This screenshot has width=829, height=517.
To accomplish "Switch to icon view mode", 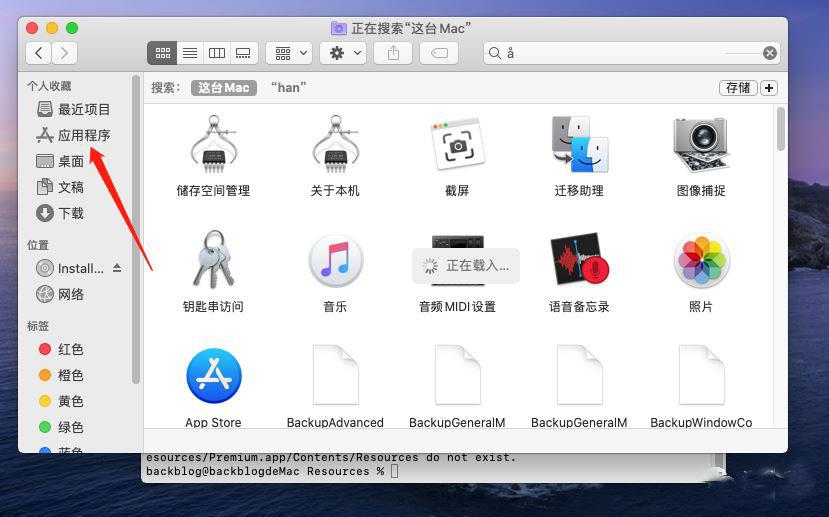I will pos(162,53).
